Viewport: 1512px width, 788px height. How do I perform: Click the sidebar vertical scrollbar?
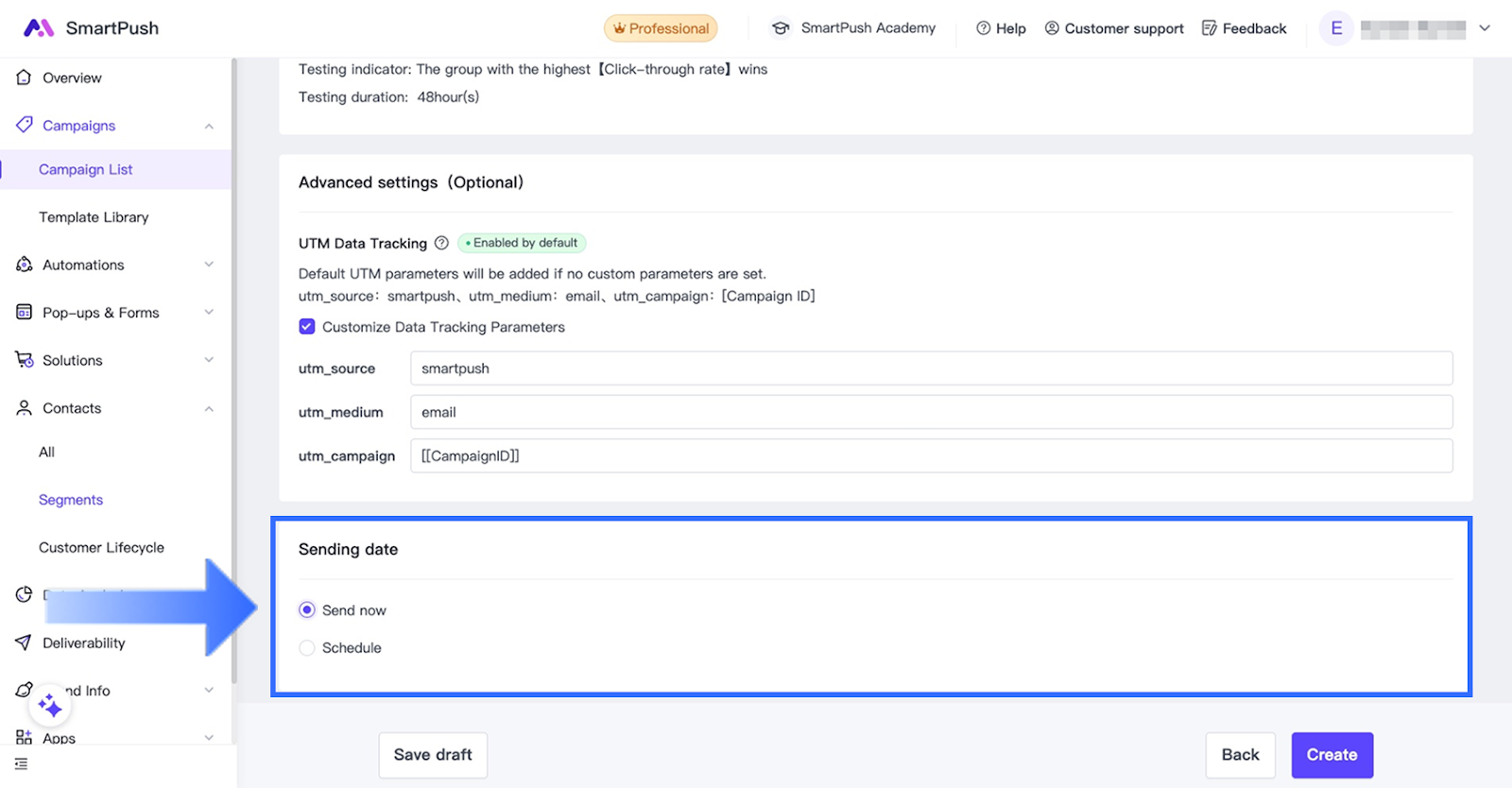click(233, 368)
